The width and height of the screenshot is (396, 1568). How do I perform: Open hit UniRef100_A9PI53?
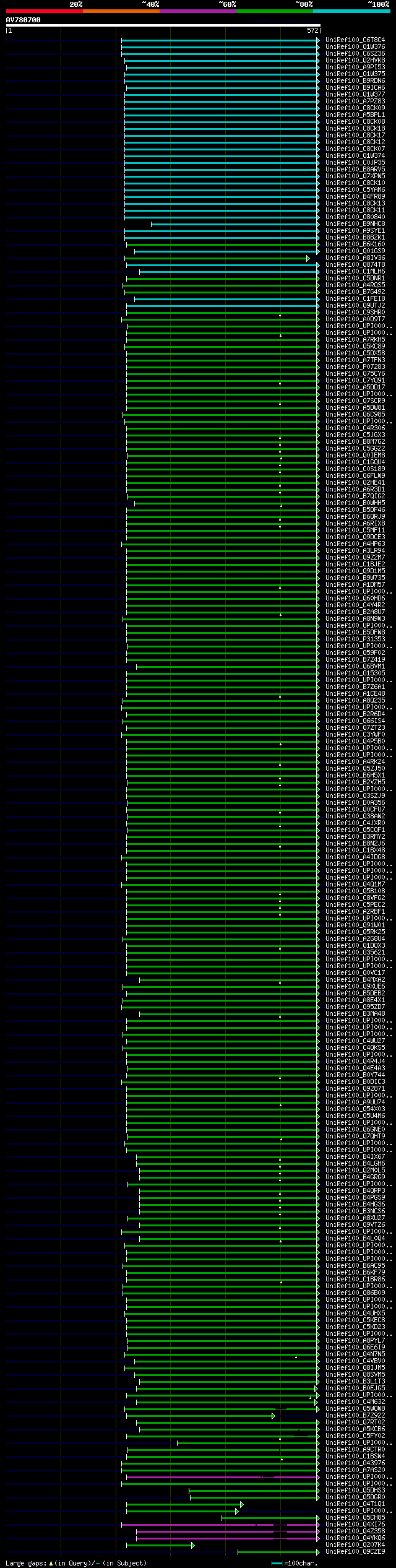click(x=355, y=67)
